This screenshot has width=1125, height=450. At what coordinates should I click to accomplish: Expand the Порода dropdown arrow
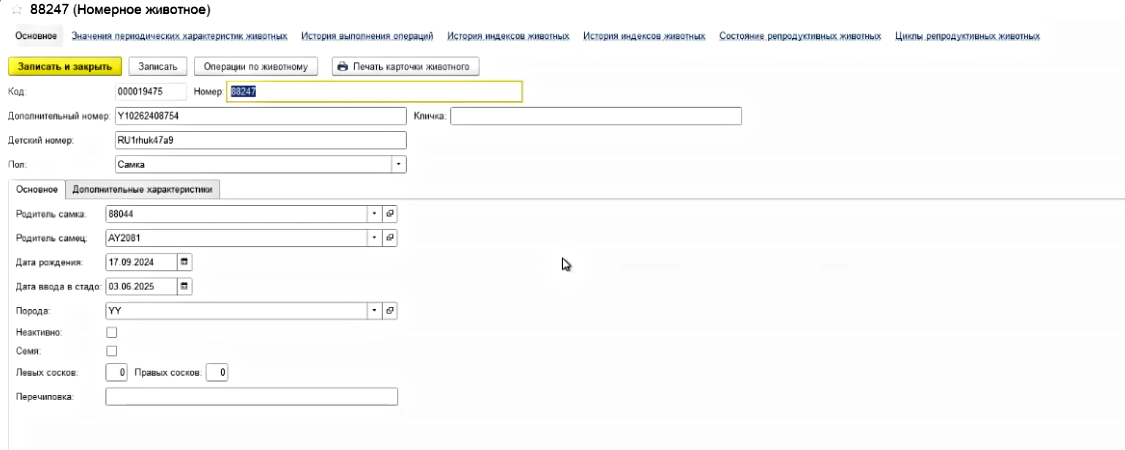click(375, 311)
